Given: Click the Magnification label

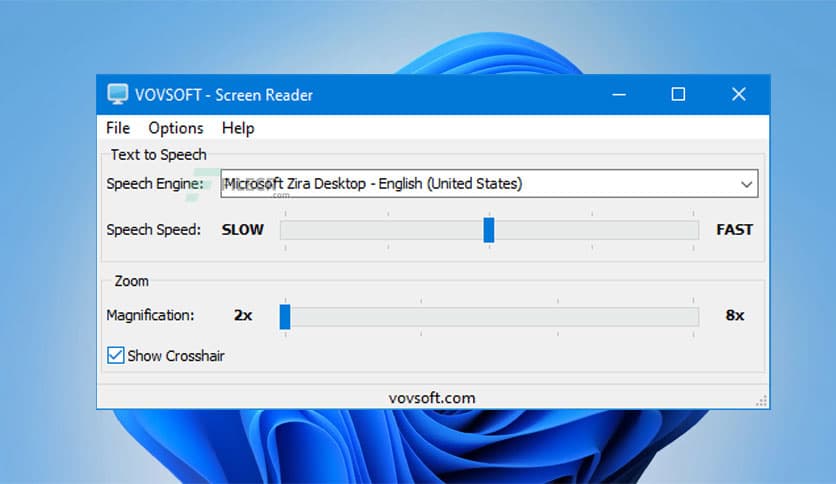Looking at the screenshot, I should click(x=150, y=316).
